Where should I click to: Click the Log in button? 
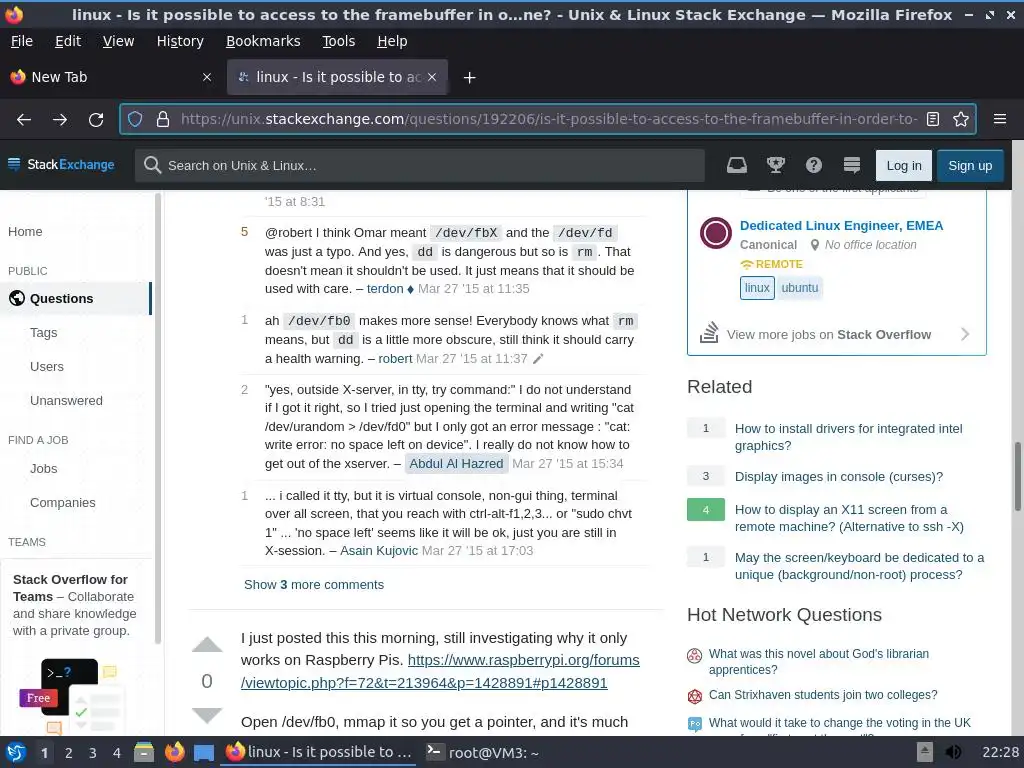pyautogui.click(x=904, y=166)
